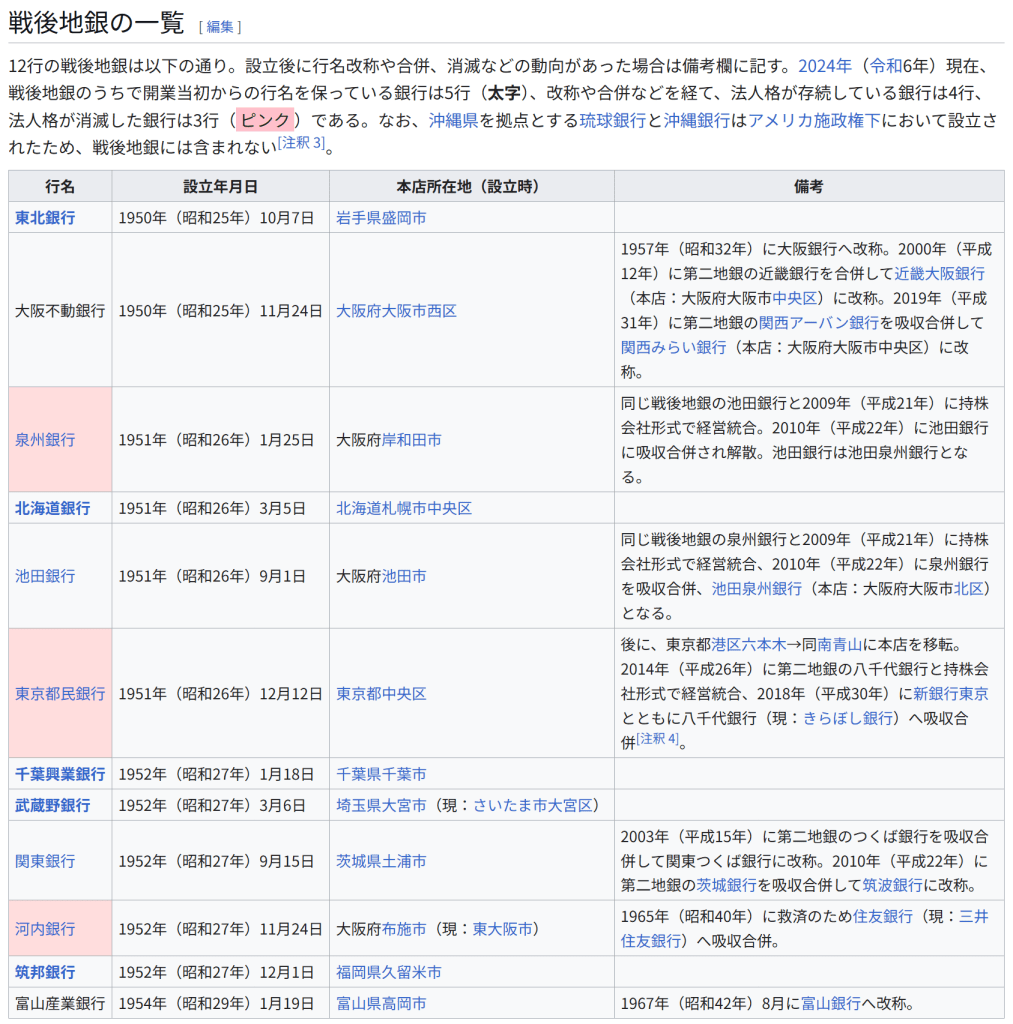Follow the 北海道札幌市中央区 link
The height and width of the screenshot is (1024, 1013).
(404, 508)
